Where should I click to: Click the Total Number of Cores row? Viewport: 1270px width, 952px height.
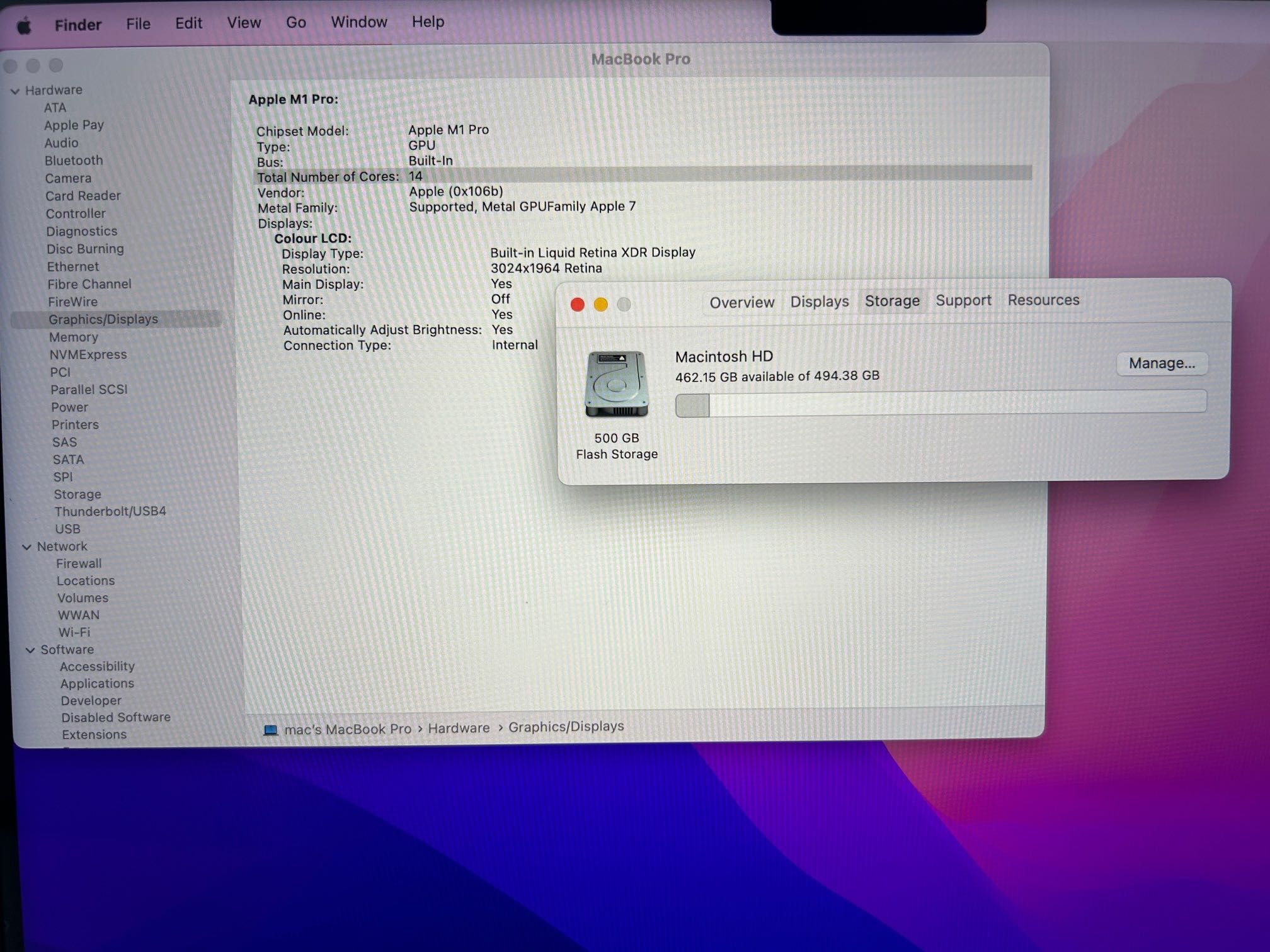click(643, 175)
